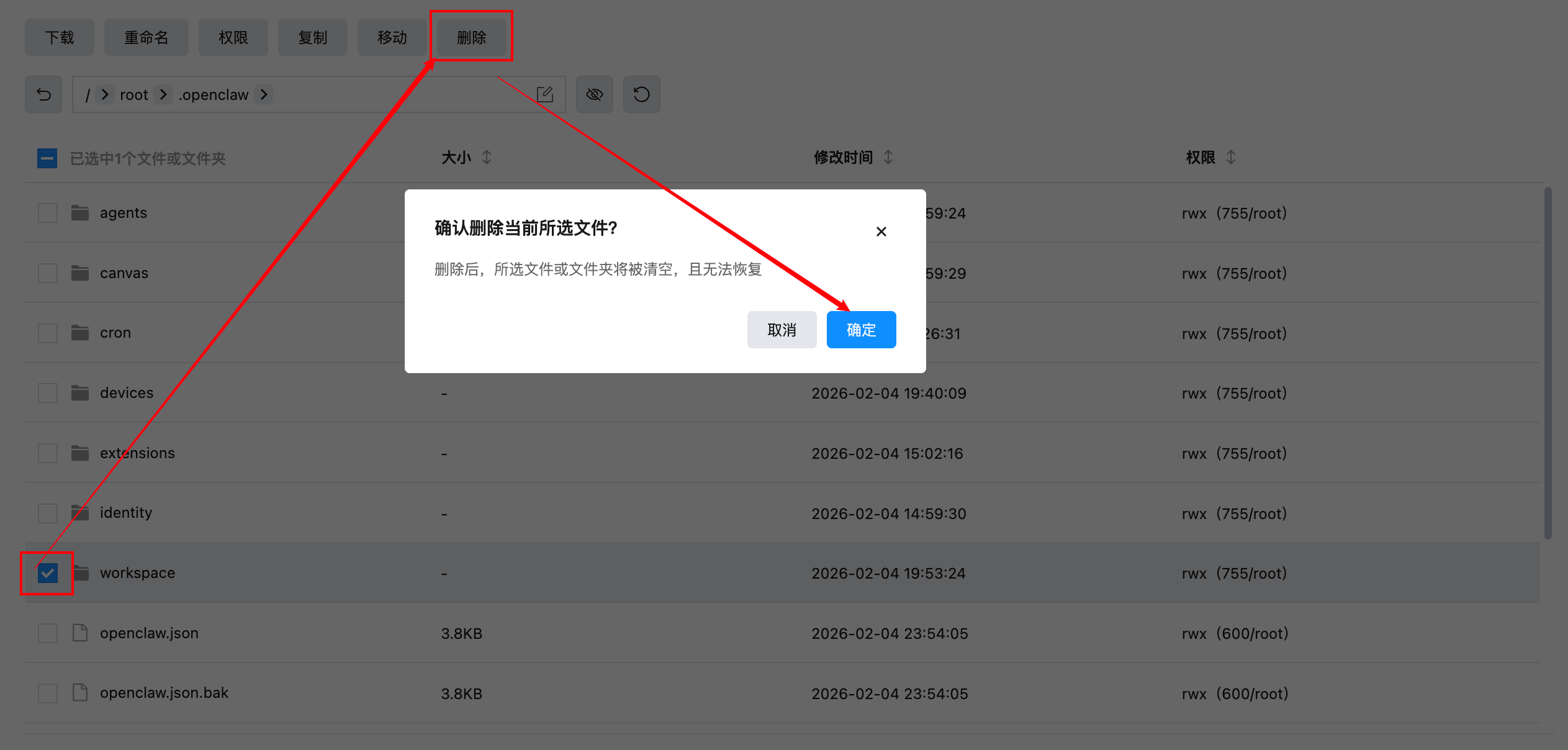Expand the breadcrumb chevron after .openclaw
1568x750 pixels.
click(264, 94)
